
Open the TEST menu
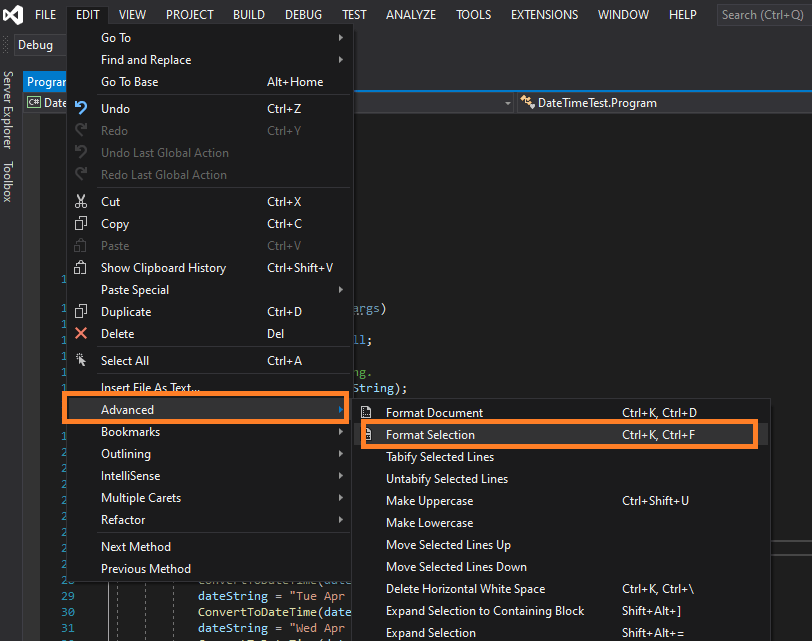pos(354,14)
